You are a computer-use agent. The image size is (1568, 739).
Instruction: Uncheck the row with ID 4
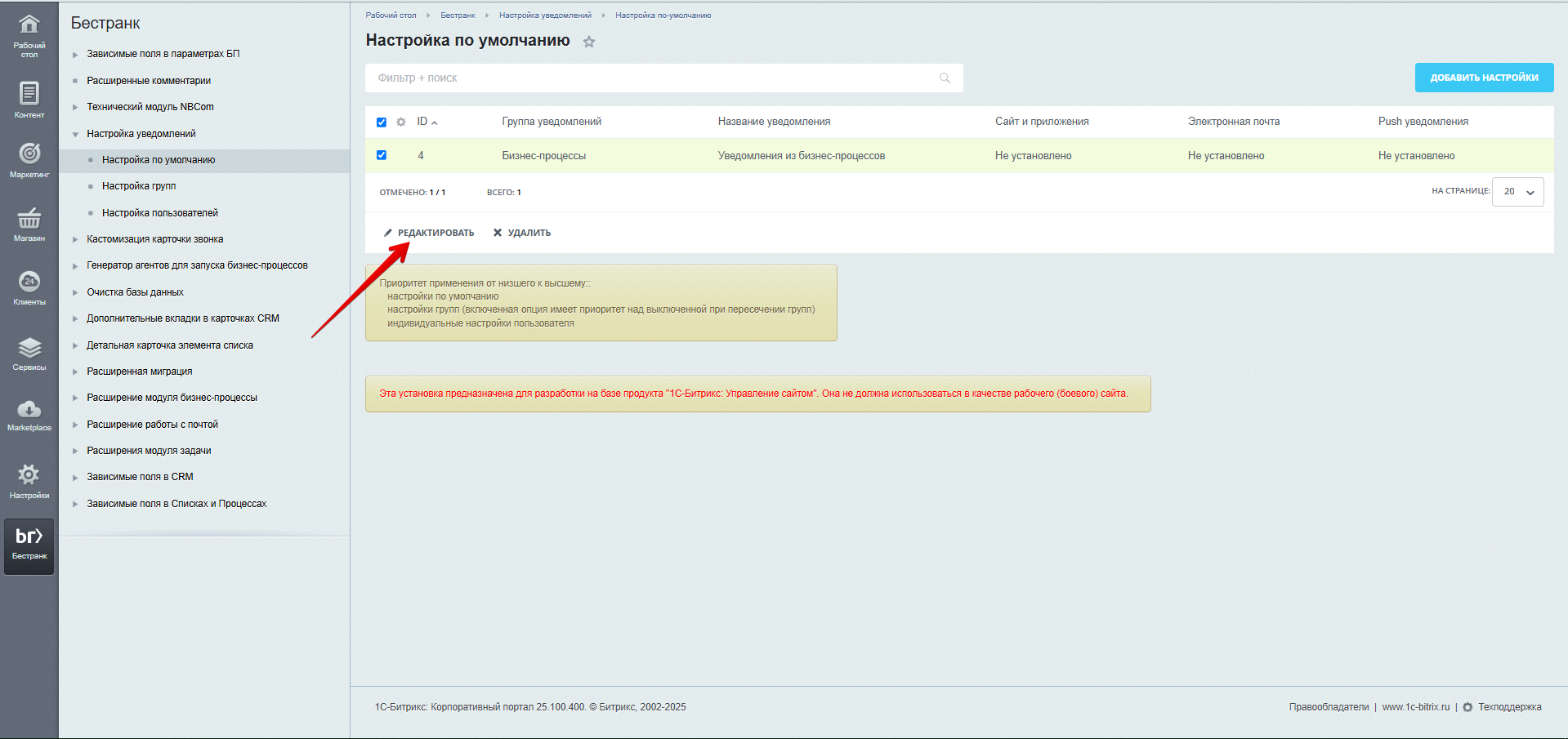382,155
